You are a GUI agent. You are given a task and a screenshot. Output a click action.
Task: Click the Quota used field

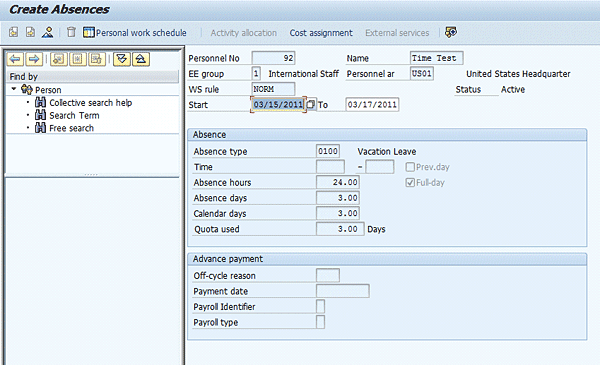[x=340, y=229]
